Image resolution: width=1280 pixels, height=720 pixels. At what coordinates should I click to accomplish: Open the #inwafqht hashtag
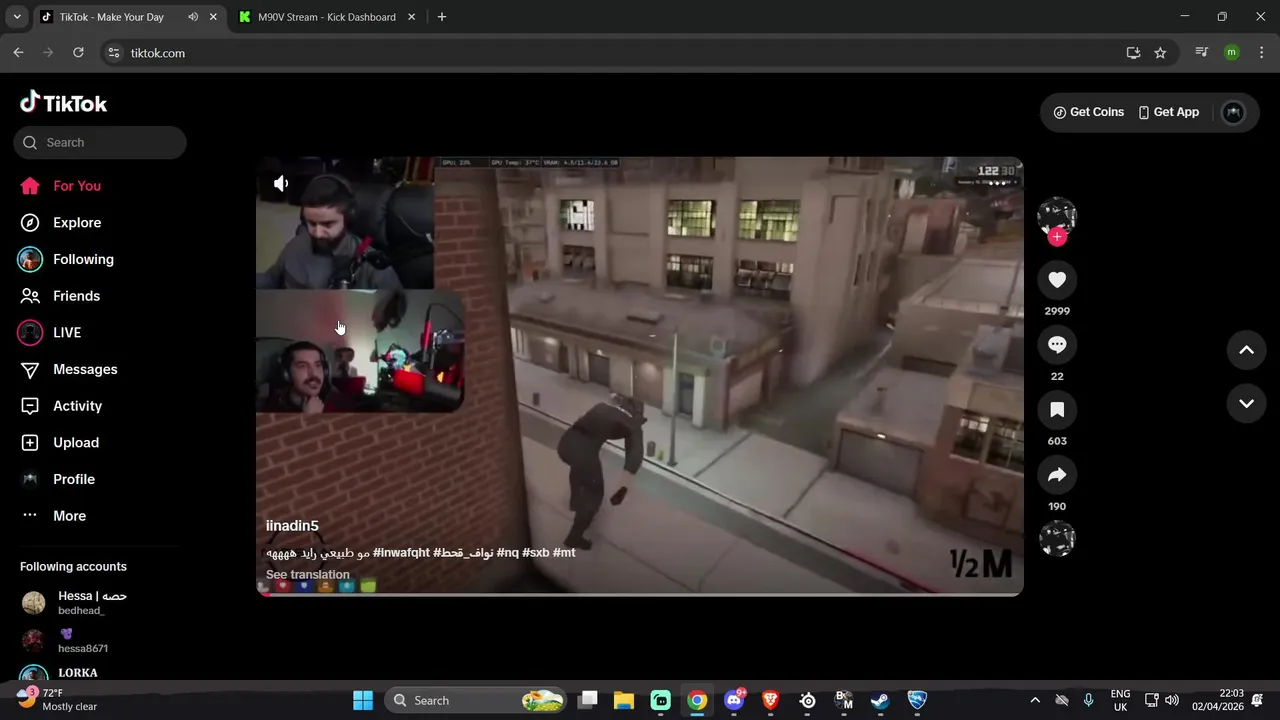click(x=401, y=552)
